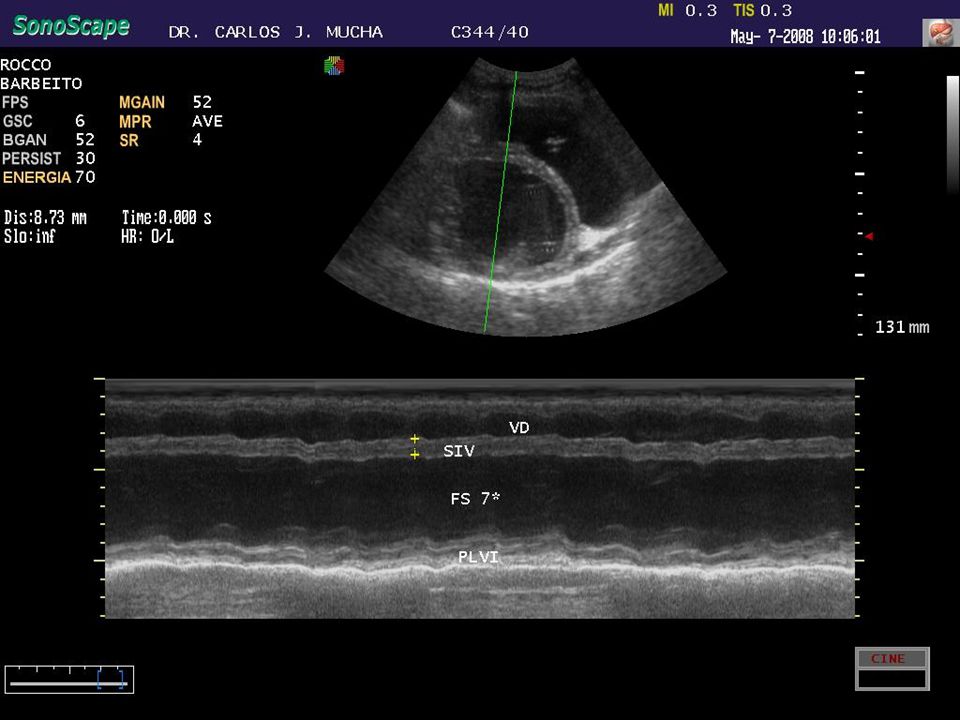Click the 'Dis:8.73 mm' measurement

coord(45,217)
